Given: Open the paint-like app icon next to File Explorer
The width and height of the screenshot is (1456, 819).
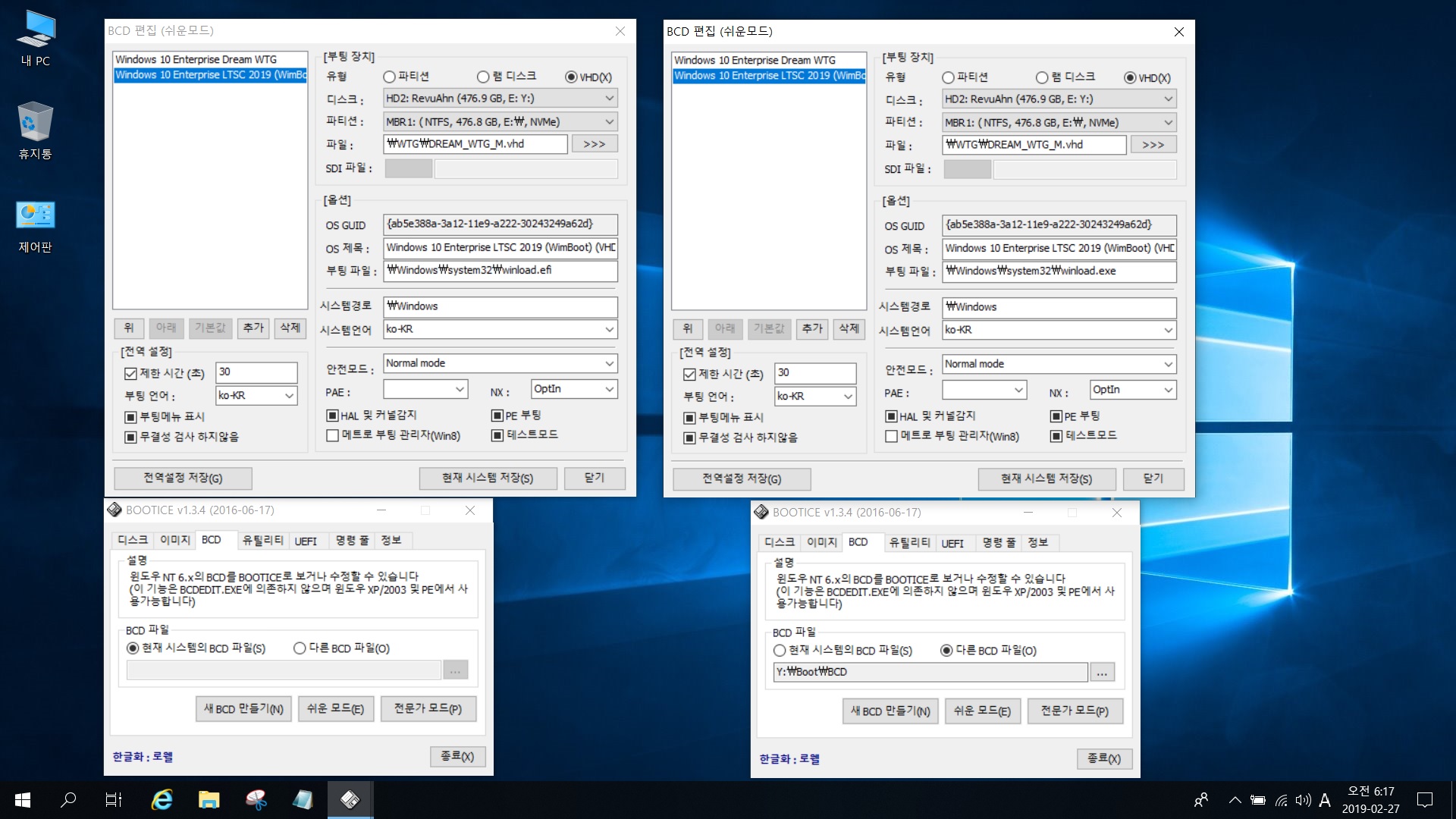Looking at the screenshot, I should pyautogui.click(x=256, y=800).
